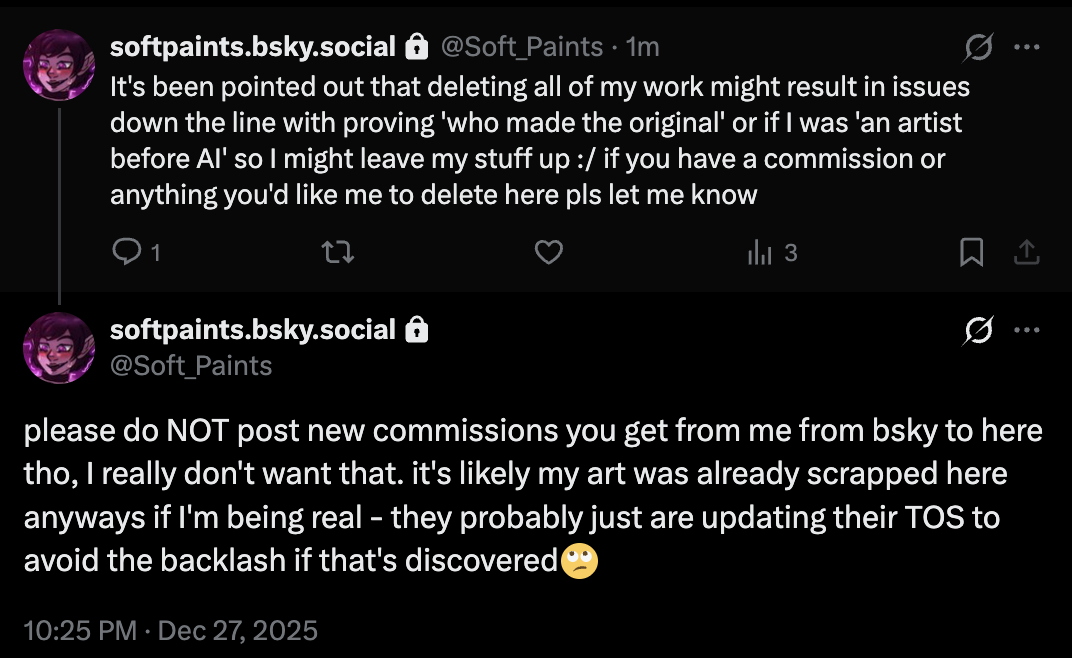
Task: Open the more options menu on the first post
Action: [1027, 47]
